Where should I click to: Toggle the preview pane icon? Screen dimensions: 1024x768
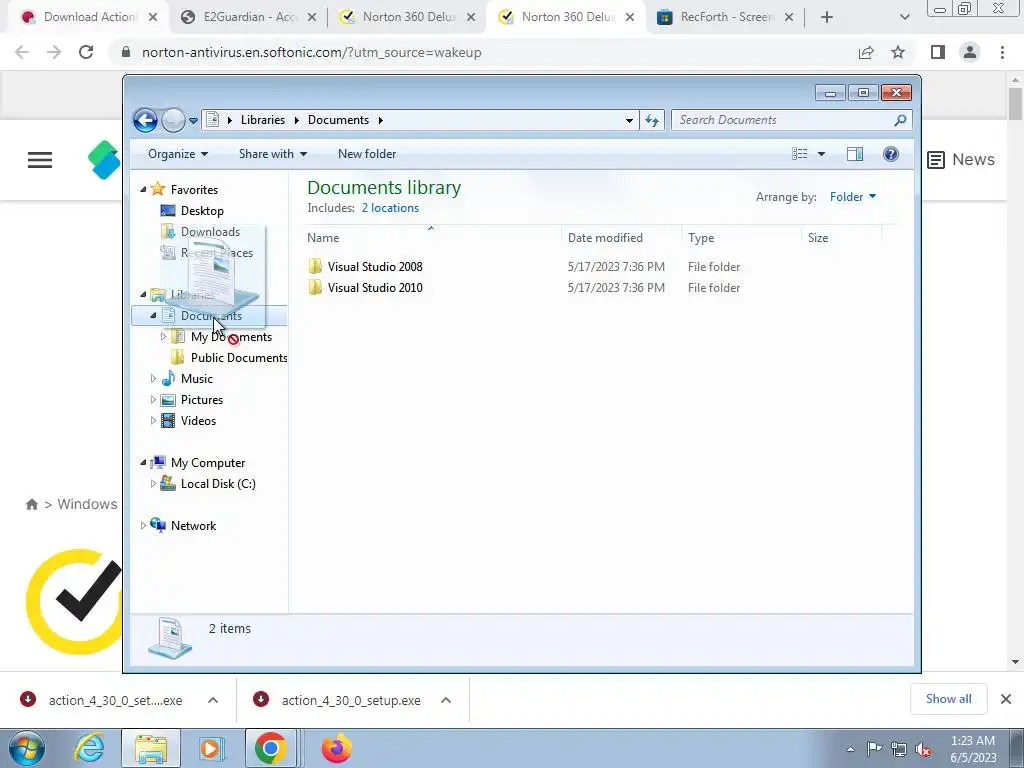pos(855,154)
